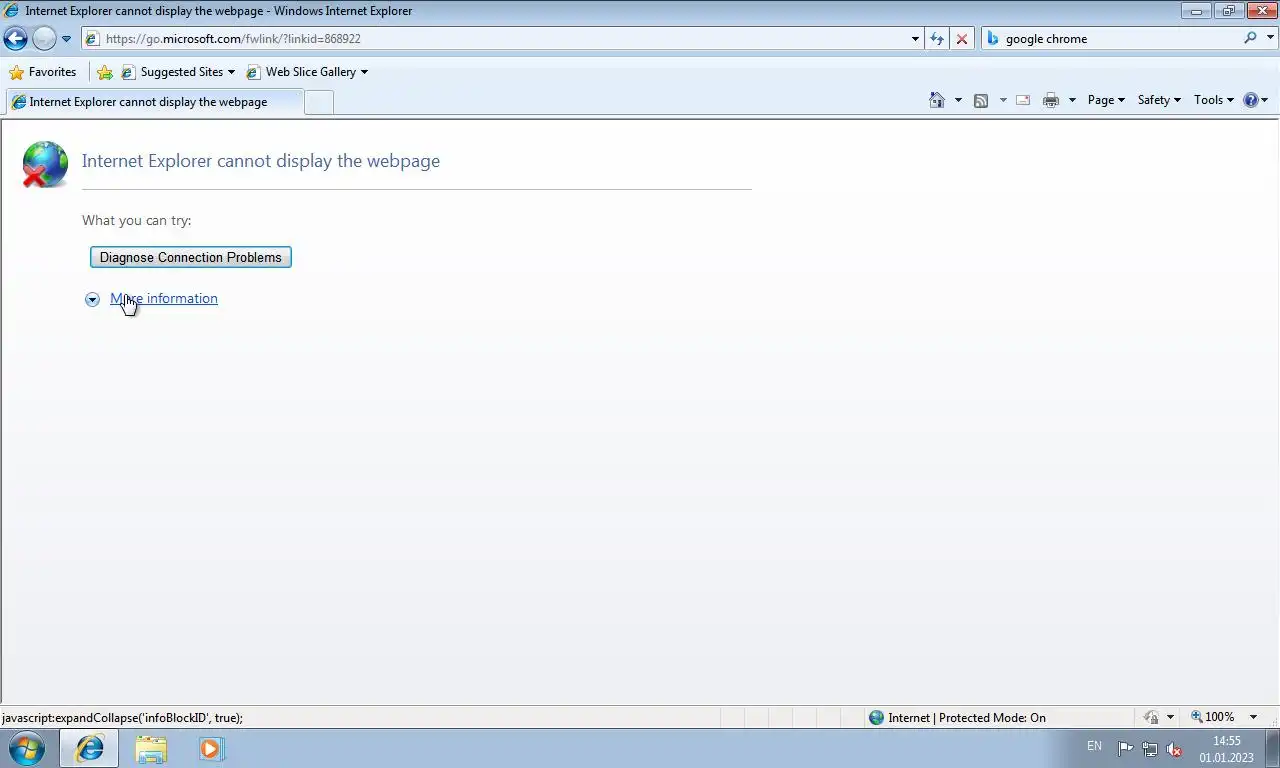Screen dimensions: 1280x768
Task: Open Recent Pages dropdown next to Forward button
Action: (x=66, y=39)
